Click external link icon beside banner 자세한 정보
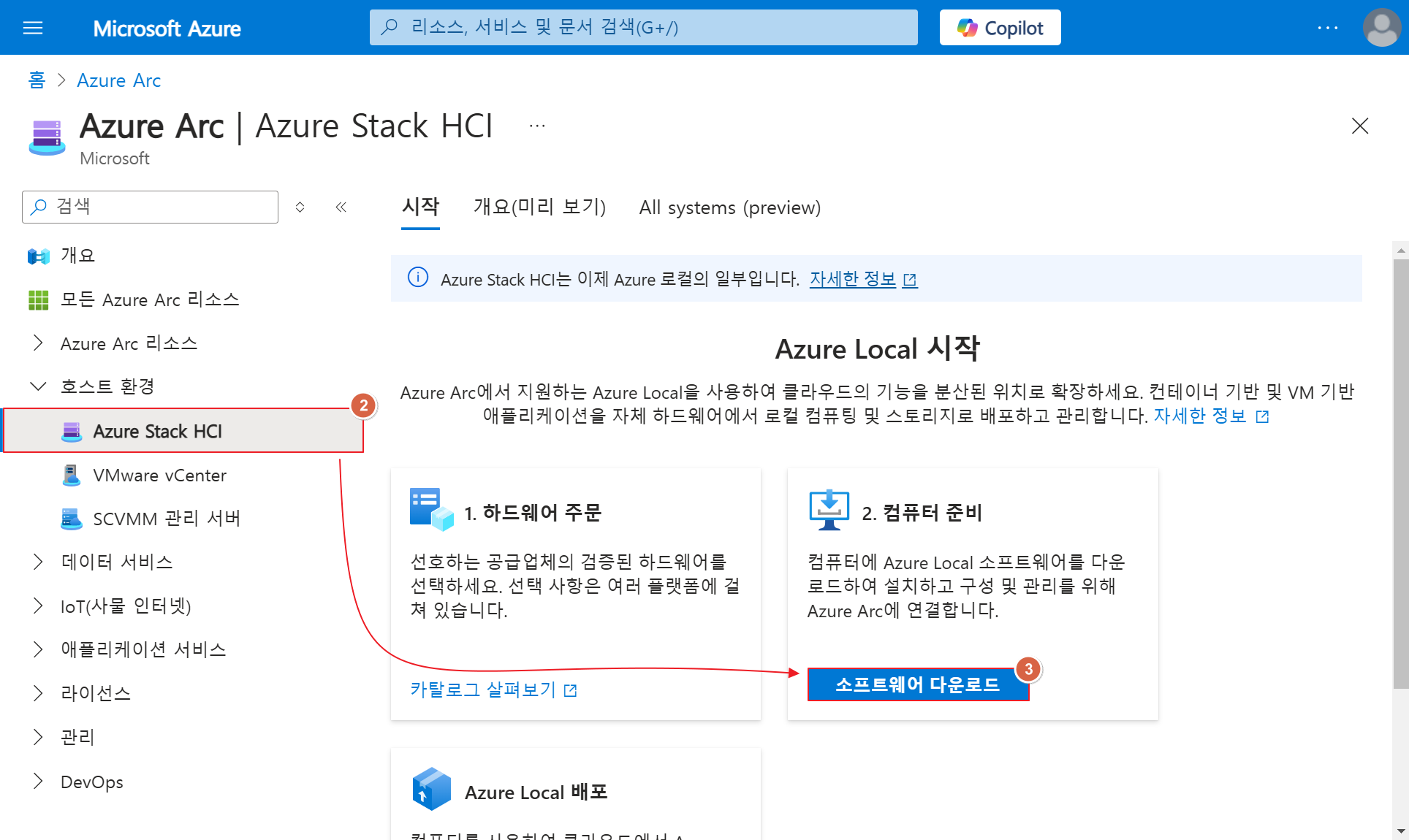1409x840 pixels. pyautogui.click(x=910, y=280)
